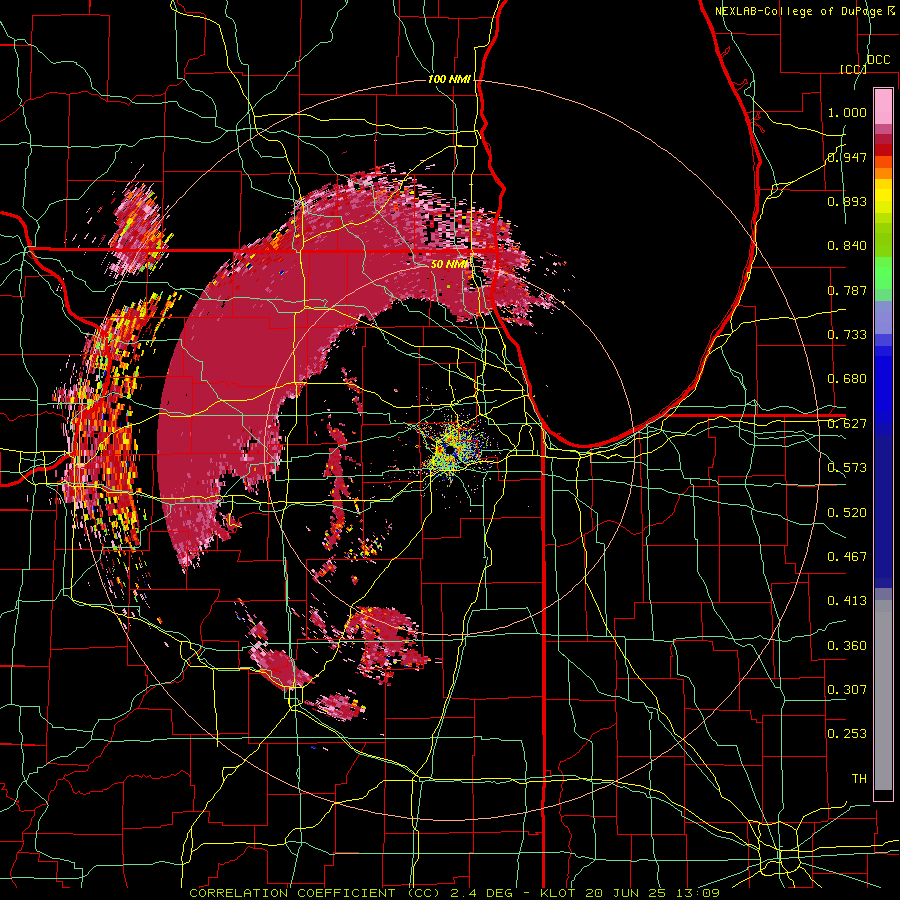The height and width of the screenshot is (900, 900).
Task: Click the 20 JUN 25 date text
Action: [624, 893]
